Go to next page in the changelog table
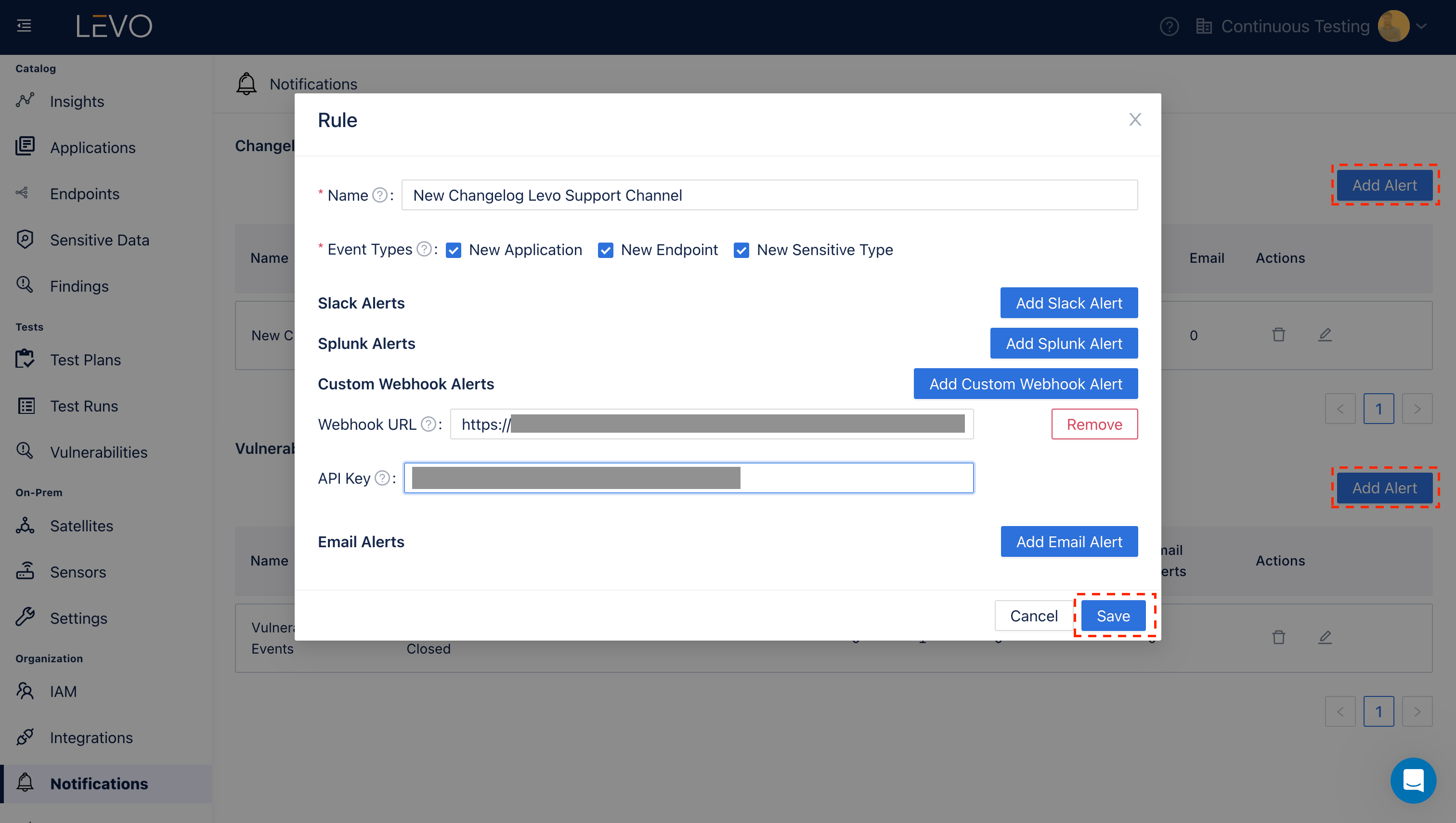The width and height of the screenshot is (1456, 823). coord(1417,409)
